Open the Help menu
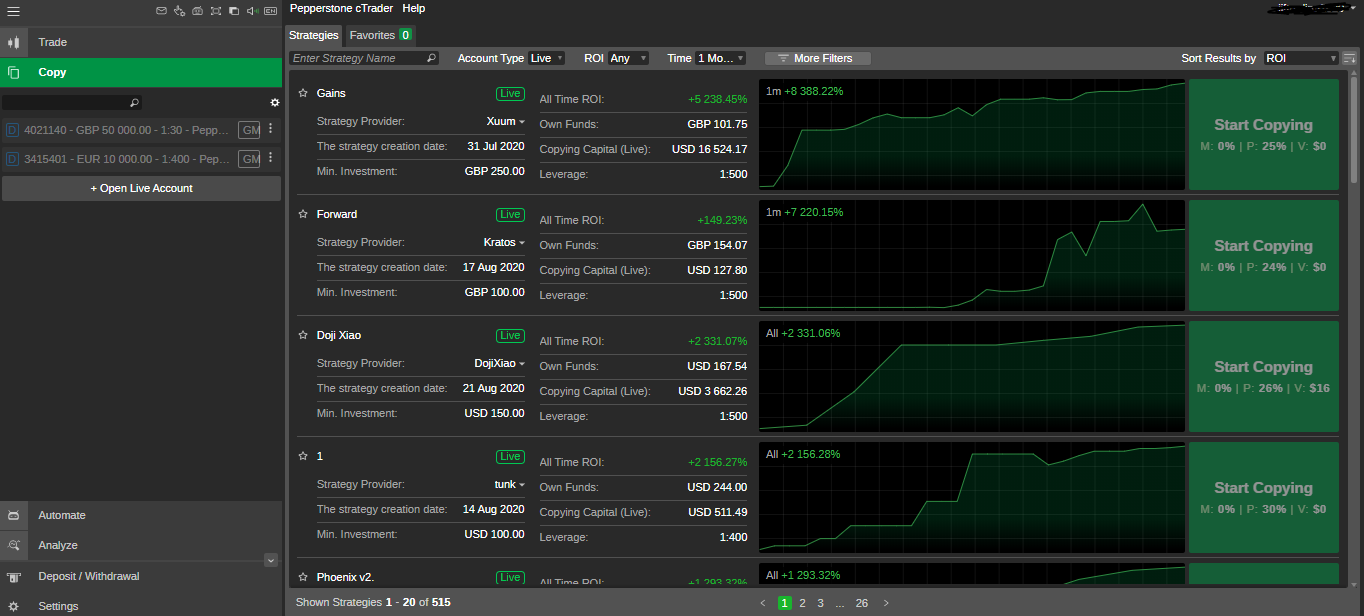Image resolution: width=1364 pixels, height=616 pixels. pyautogui.click(x=413, y=8)
